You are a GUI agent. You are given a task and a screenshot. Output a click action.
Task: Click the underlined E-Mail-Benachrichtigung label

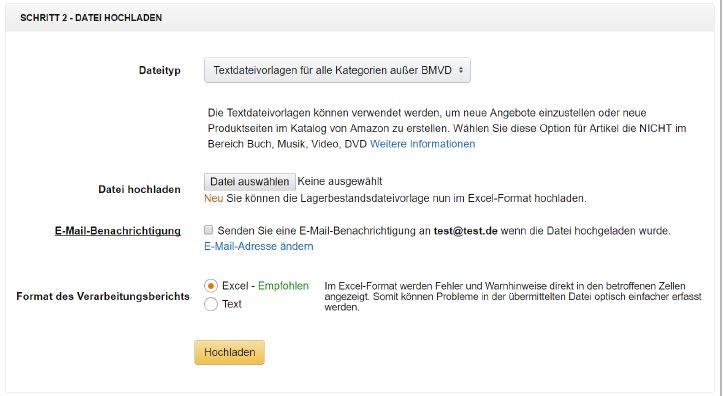118,231
